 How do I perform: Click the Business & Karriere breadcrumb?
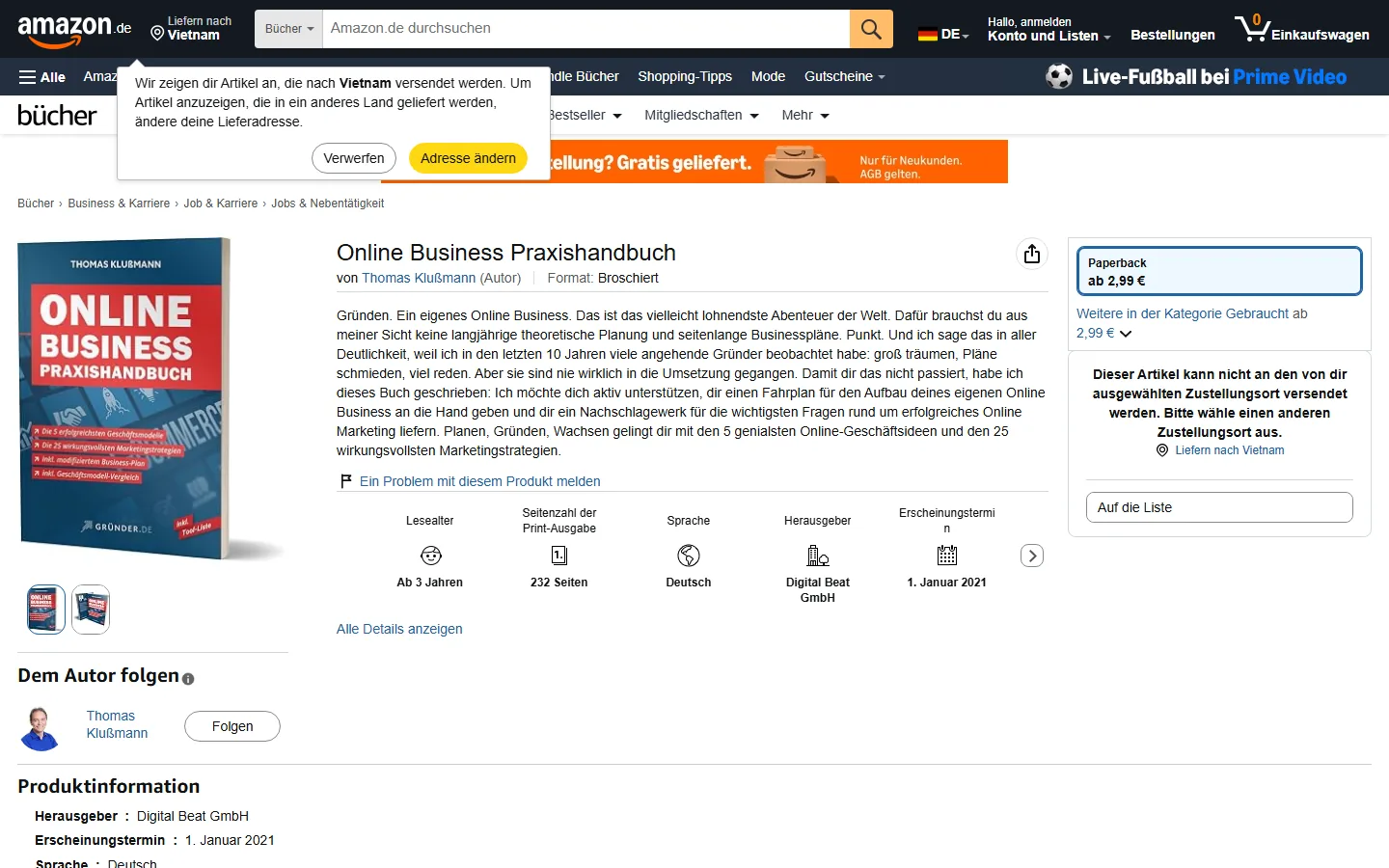tap(119, 203)
